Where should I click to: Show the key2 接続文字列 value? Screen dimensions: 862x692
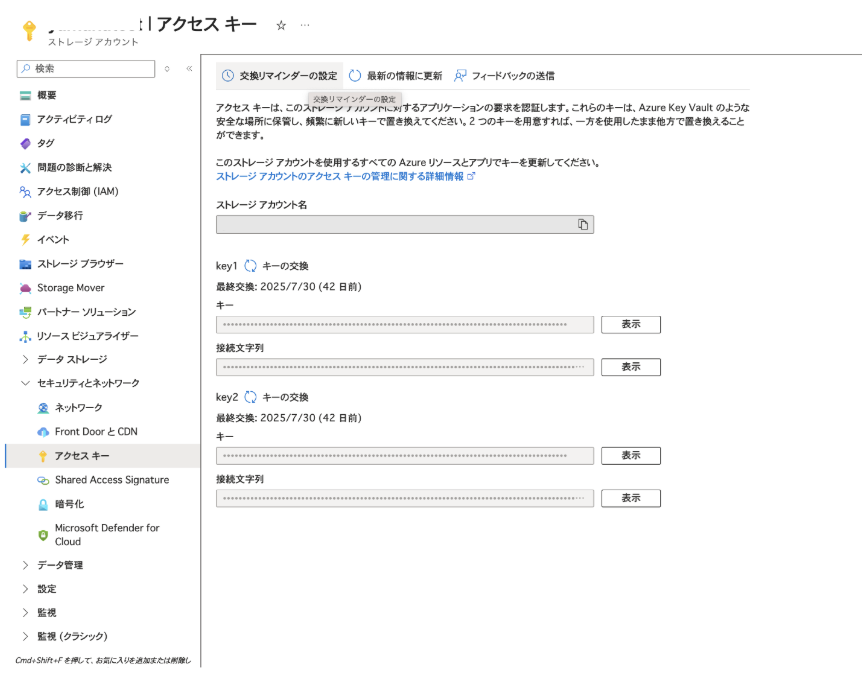[x=630, y=498]
